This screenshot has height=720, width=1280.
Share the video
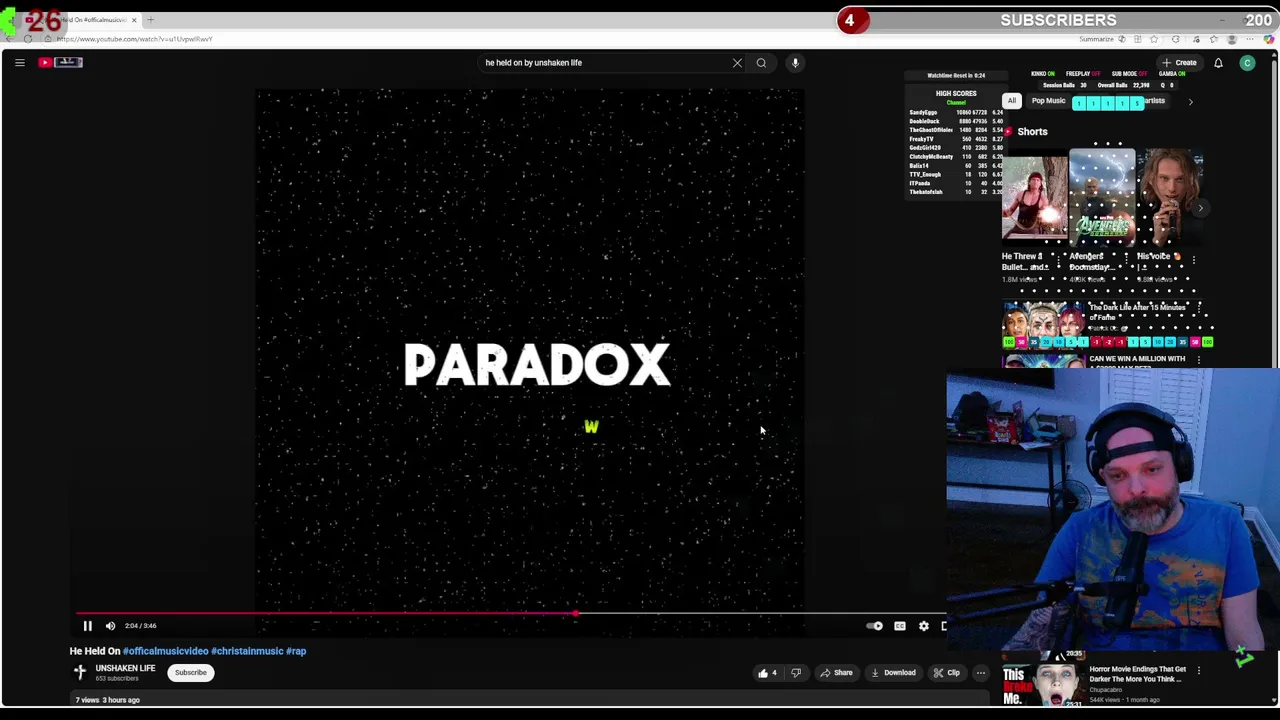click(836, 673)
